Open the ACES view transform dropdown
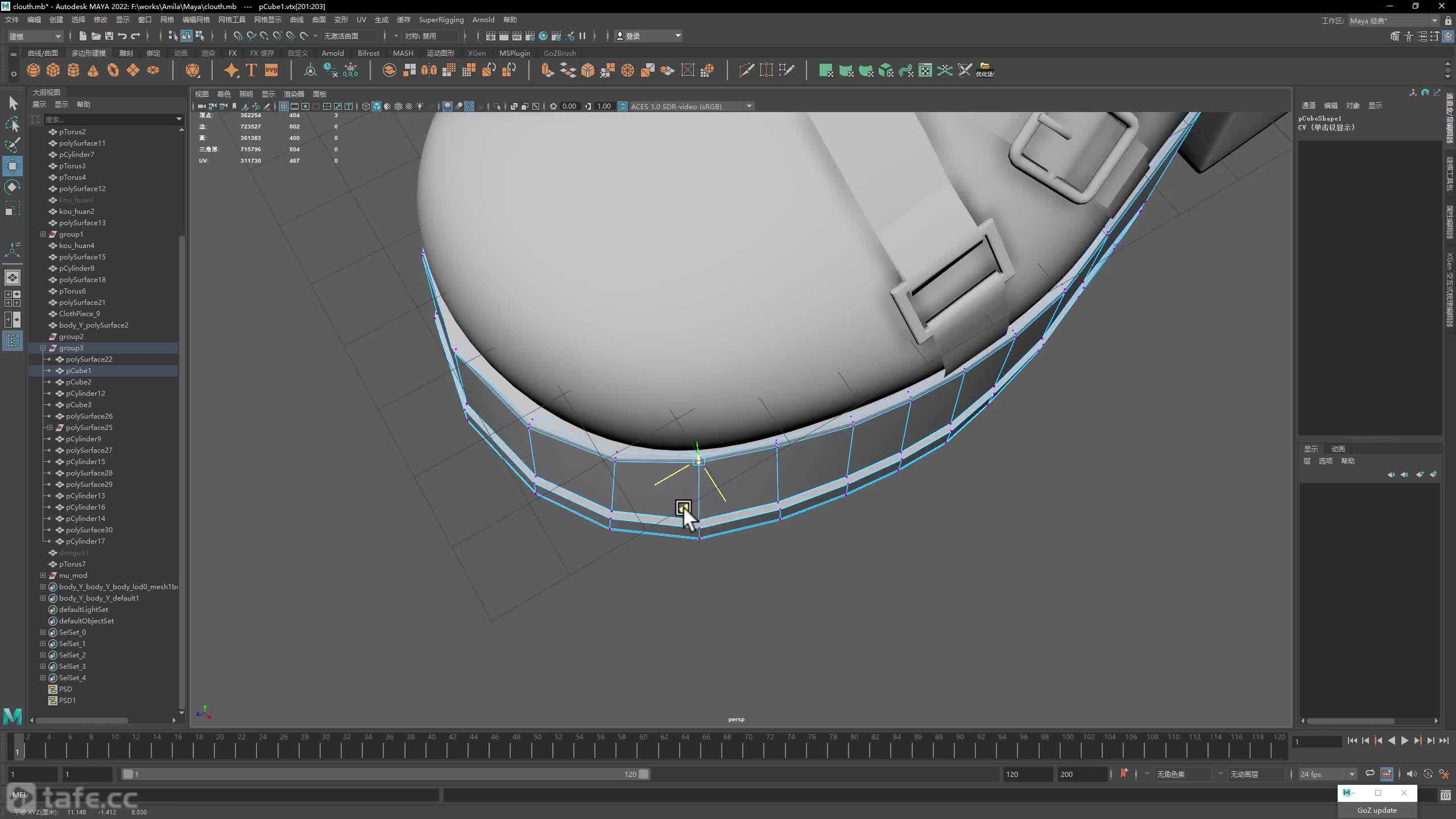The height and width of the screenshot is (819, 1456). pos(692,106)
